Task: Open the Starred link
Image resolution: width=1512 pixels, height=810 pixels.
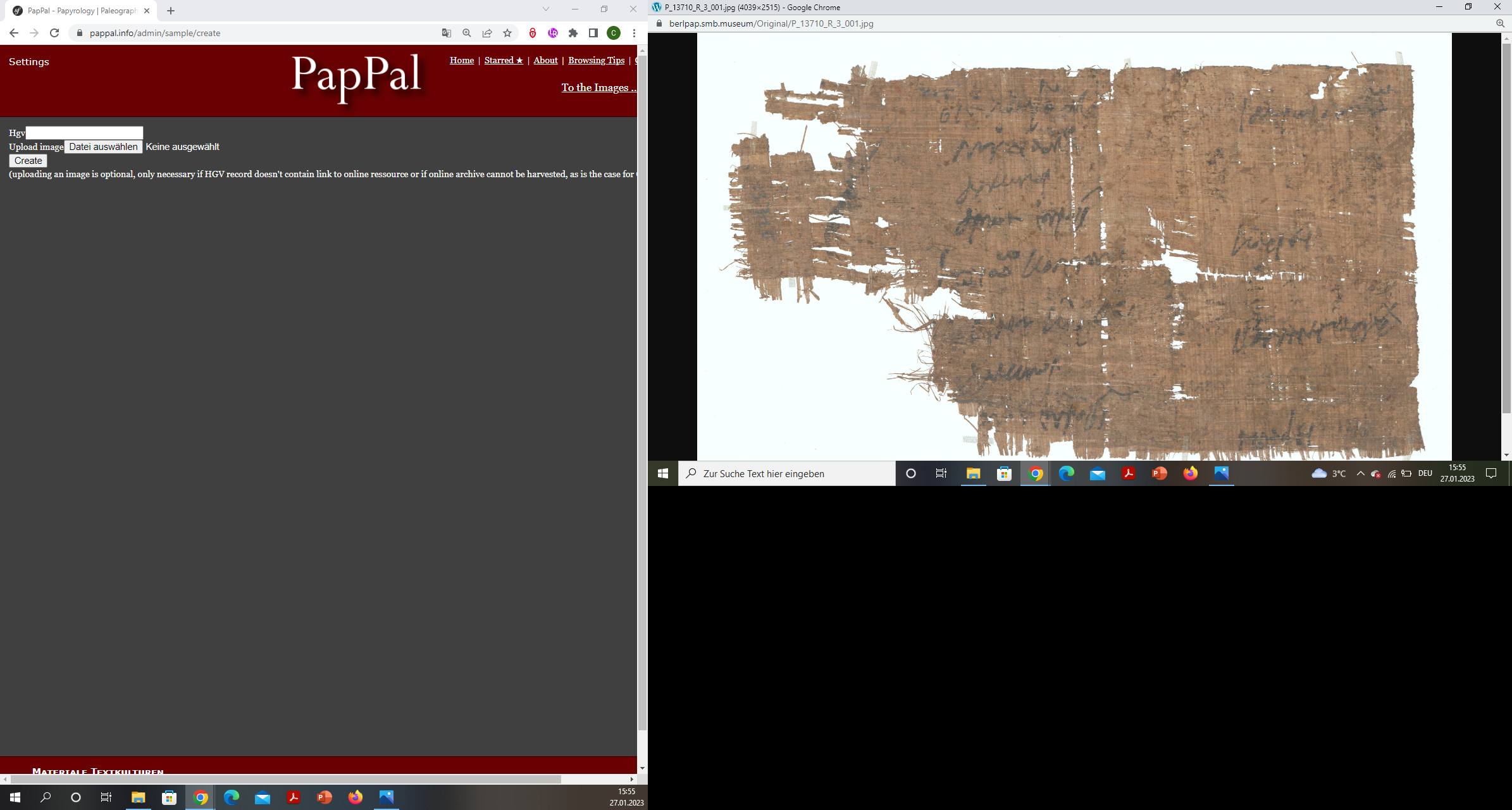Action: tap(504, 60)
